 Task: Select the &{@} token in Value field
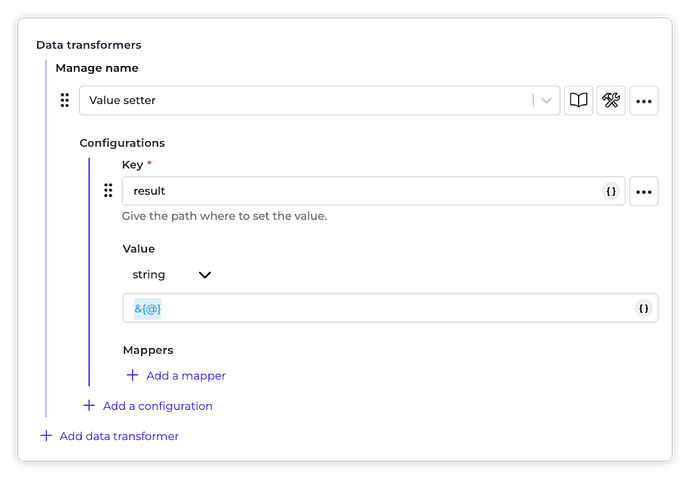tap(147, 309)
